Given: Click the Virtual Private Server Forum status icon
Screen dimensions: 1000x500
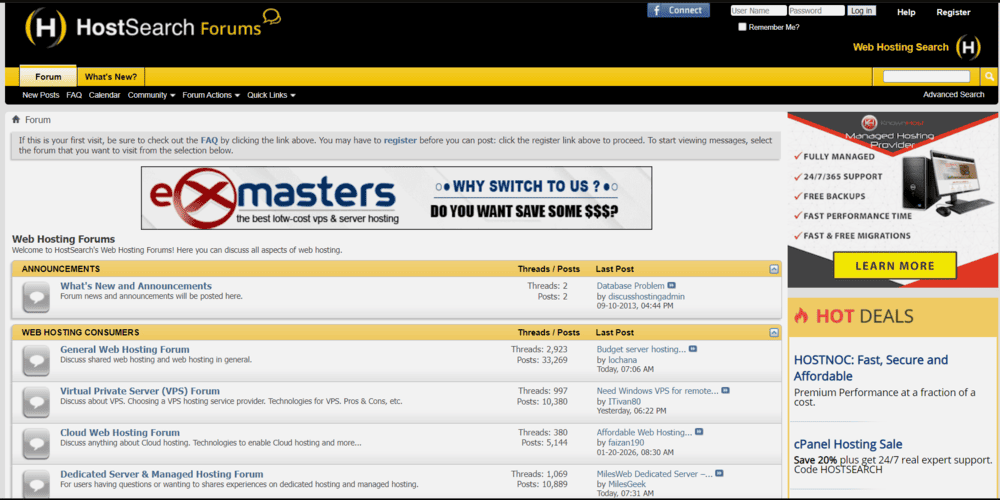Looking at the screenshot, I should tap(36, 402).
